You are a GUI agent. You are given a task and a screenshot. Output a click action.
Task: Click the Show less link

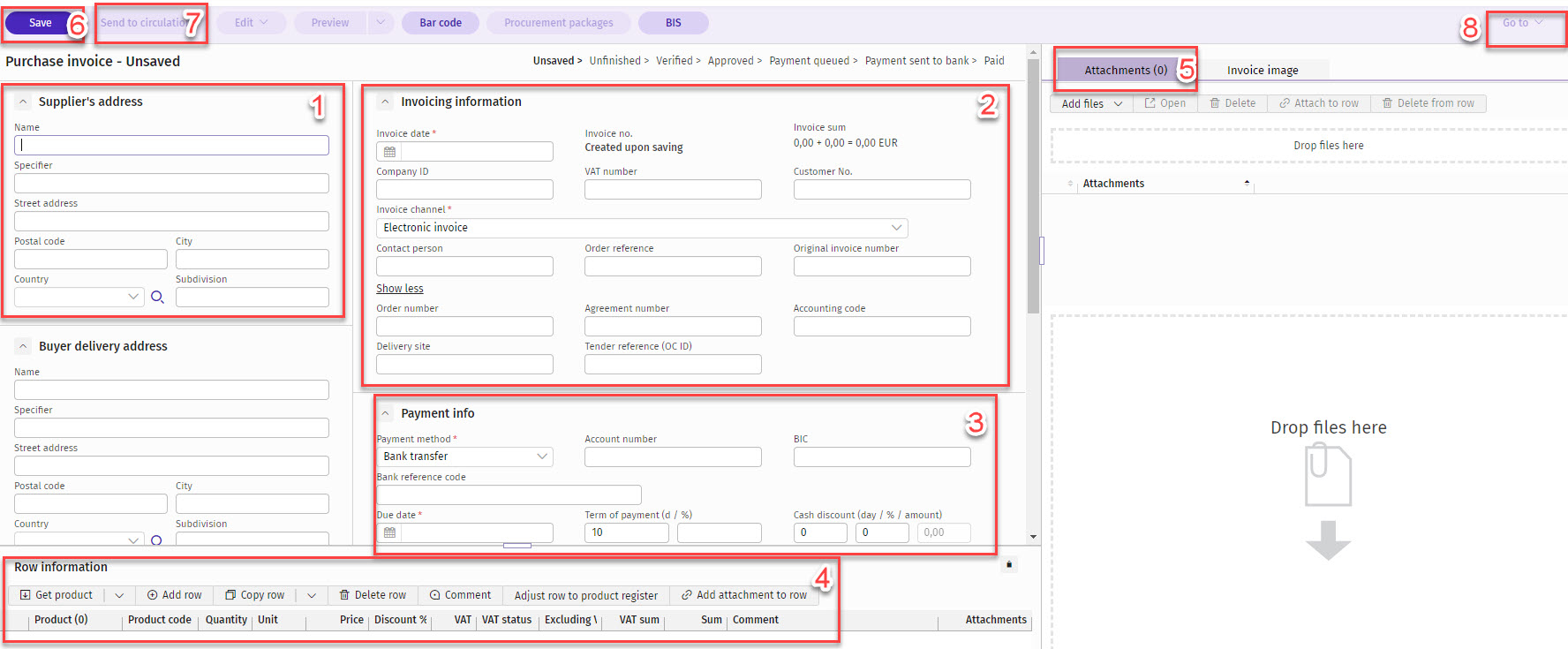pyautogui.click(x=400, y=289)
